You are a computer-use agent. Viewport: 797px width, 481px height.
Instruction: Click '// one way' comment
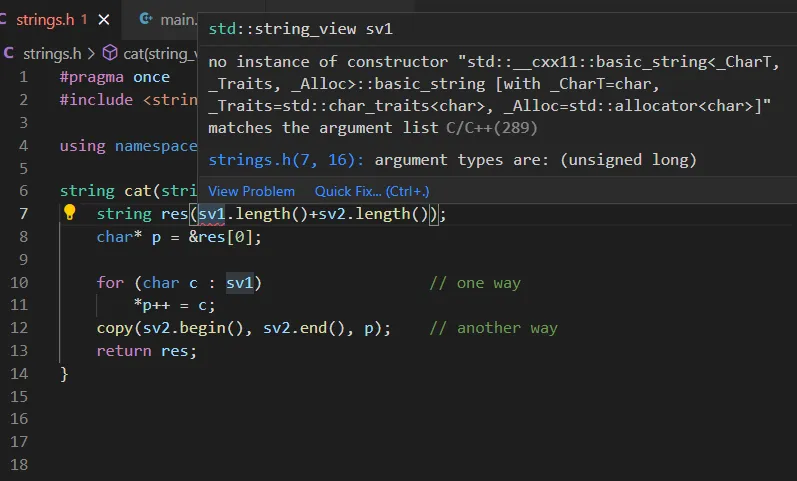[475, 283]
